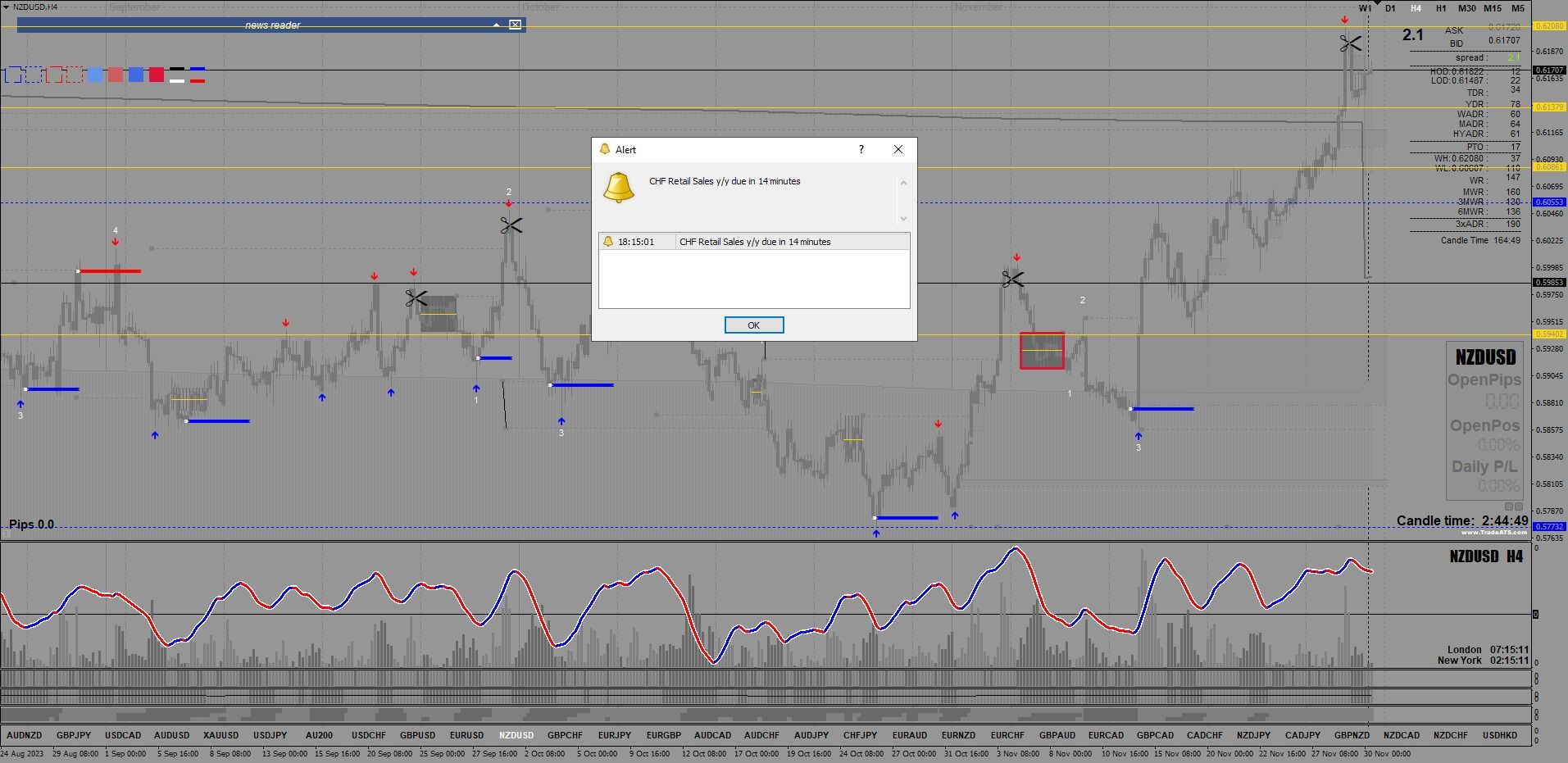The height and width of the screenshot is (763, 1568).
Task: Switch chart to EURUSD
Action: pyautogui.click(x=467, y=735)
